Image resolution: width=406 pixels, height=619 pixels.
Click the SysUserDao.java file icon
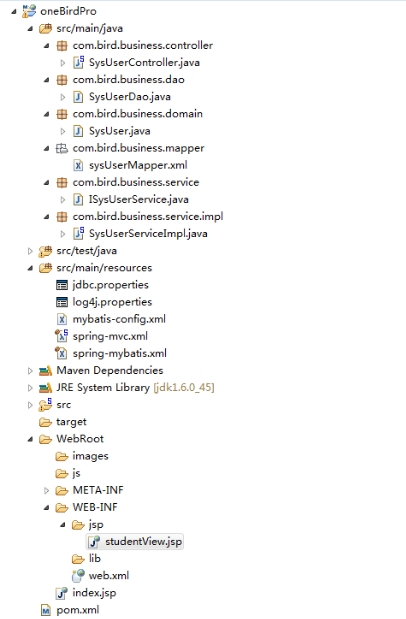[x=78, y=97]
